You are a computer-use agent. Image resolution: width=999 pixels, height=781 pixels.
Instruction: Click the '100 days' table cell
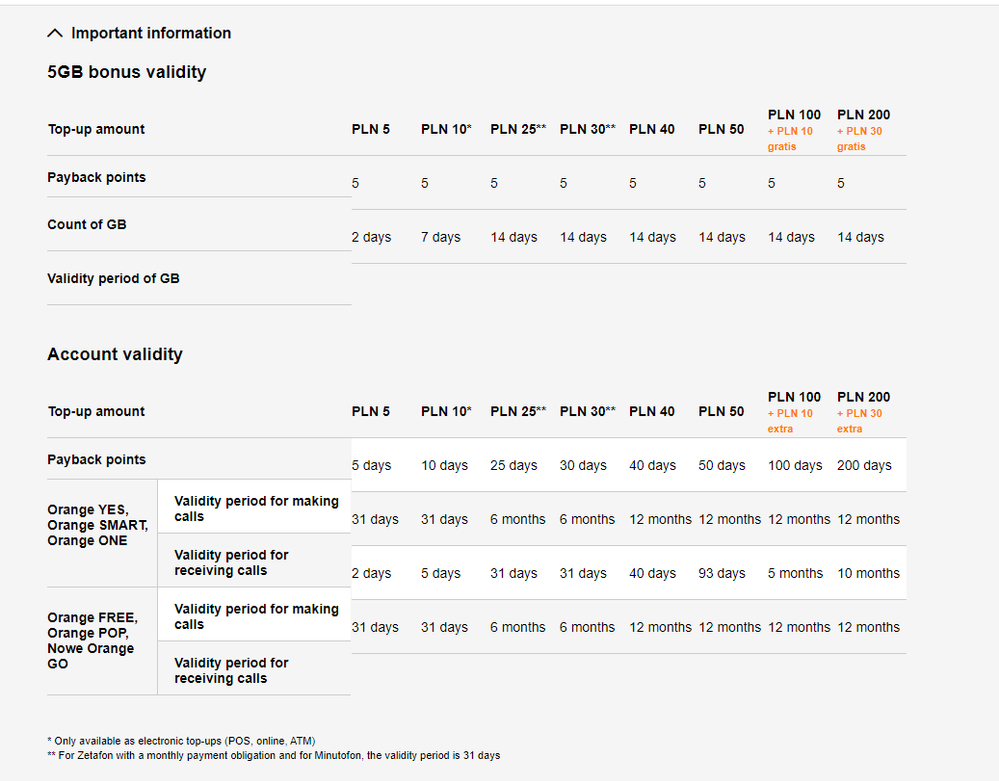coord(794,465)
